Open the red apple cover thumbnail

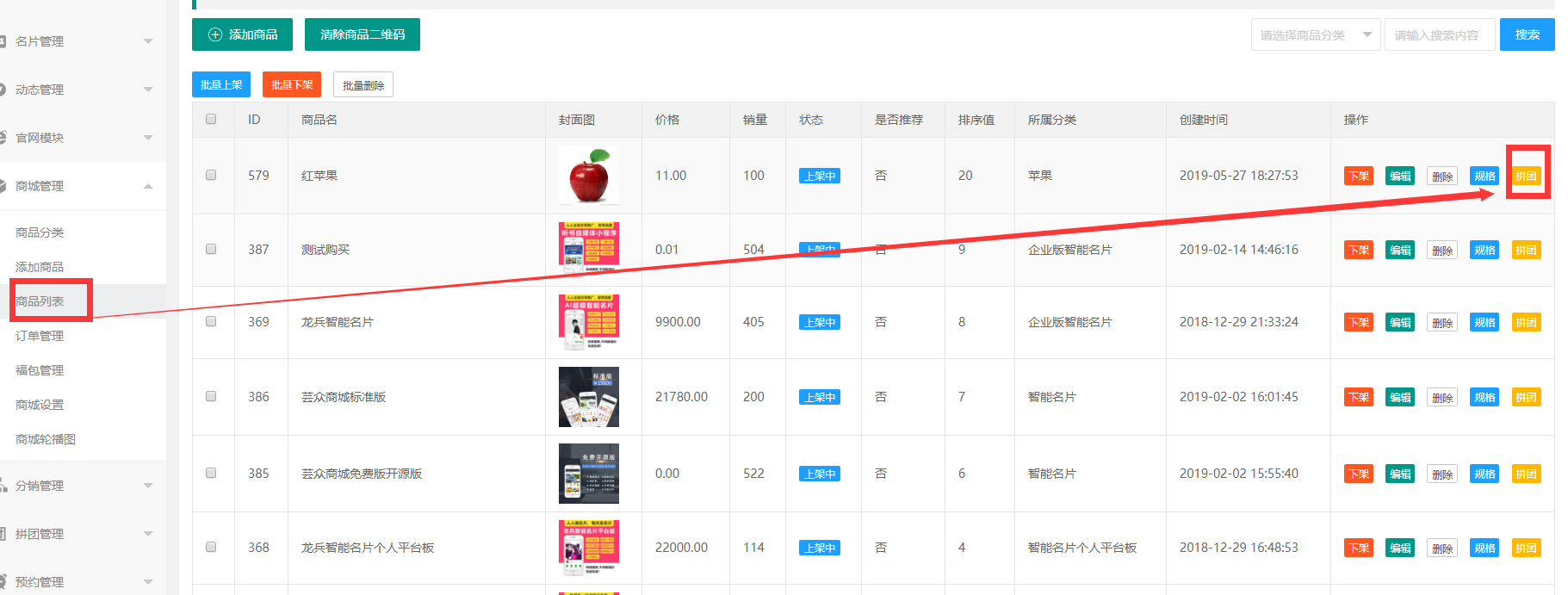[x=588, y=175]
